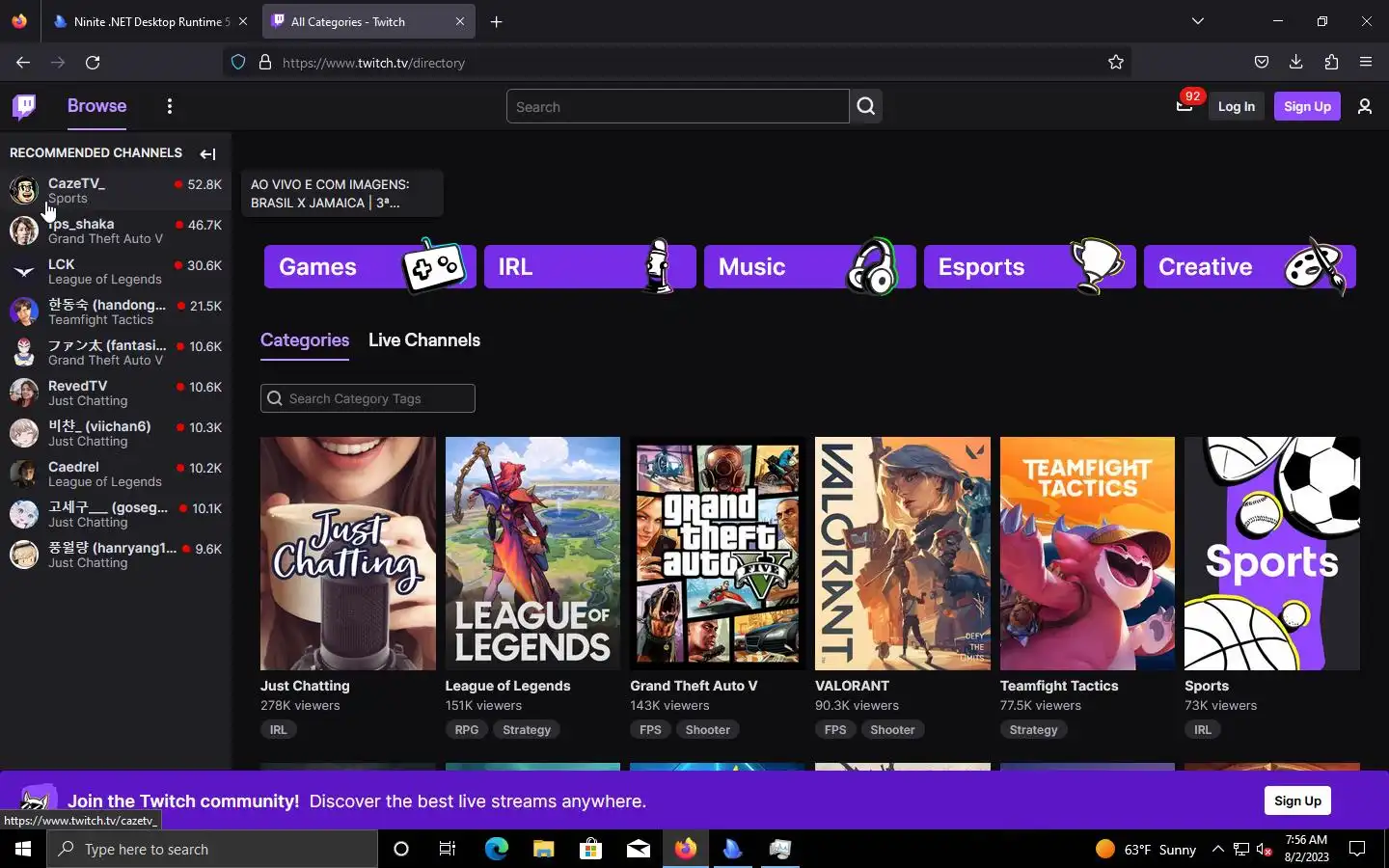Open the Firefox downloads panel
The image size is (1389, 868).
[x=1295, y=62]
